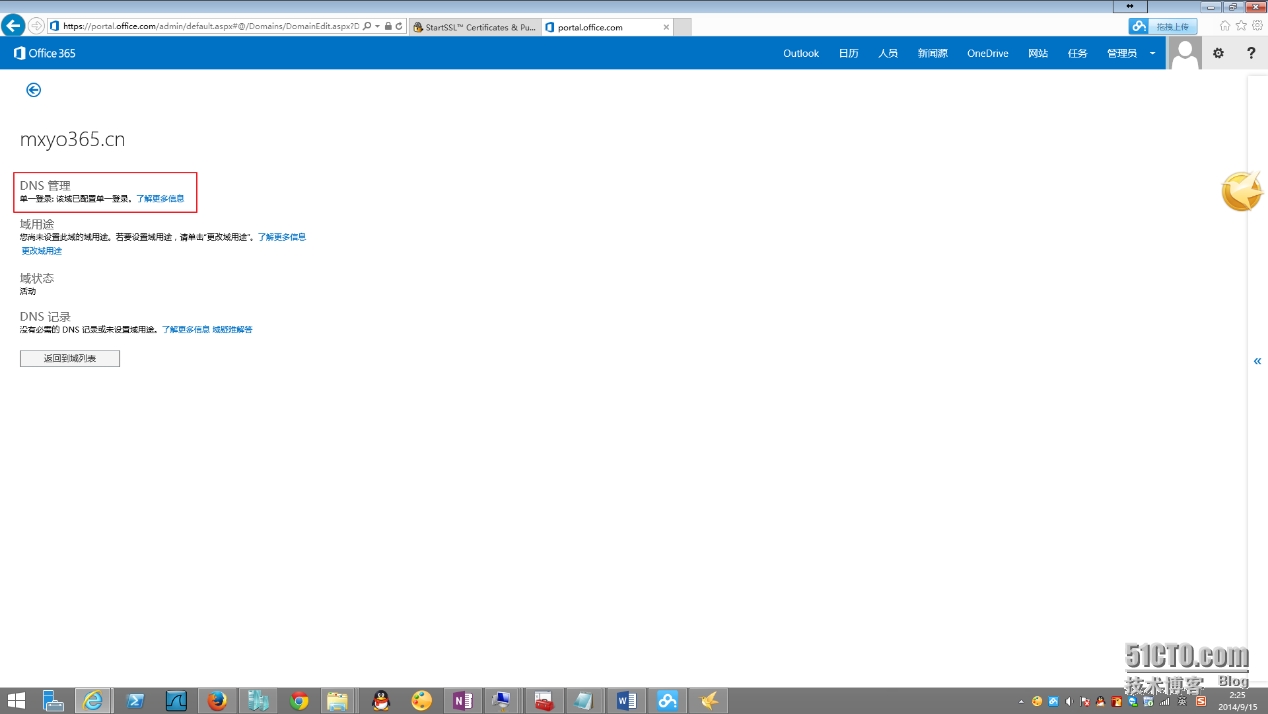The image size is (1268, 714).
Task: Click the 更改域用途 link
Action: (x=41, y=251)
